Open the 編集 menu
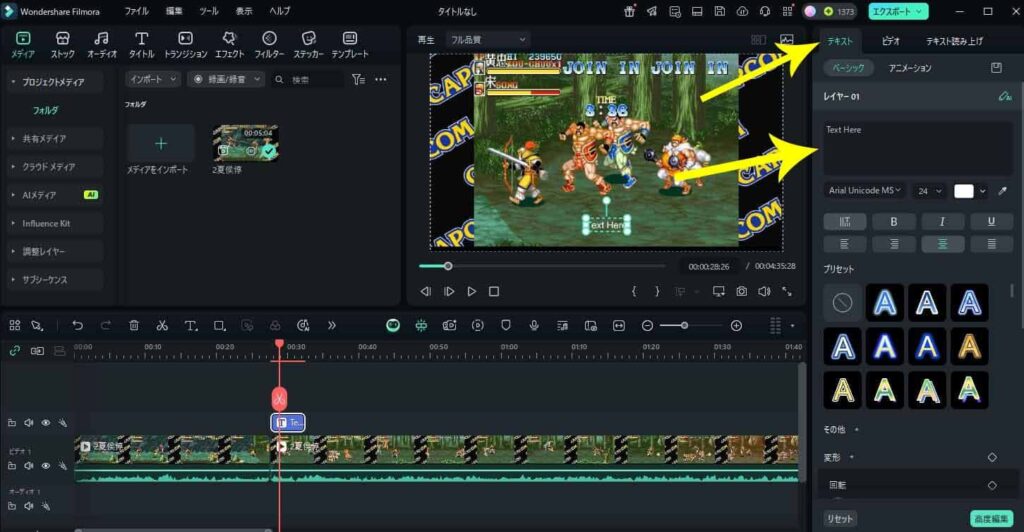 click(x=174, y=11)
